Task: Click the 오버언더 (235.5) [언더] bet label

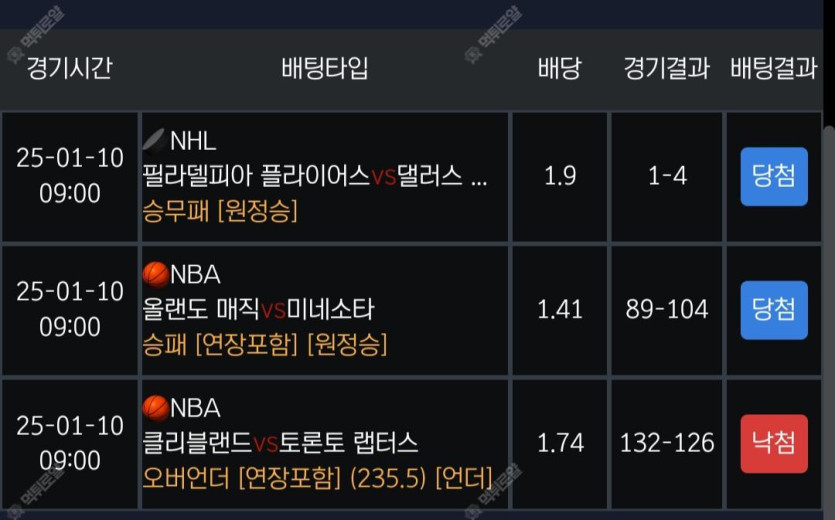Action: click(317, 478)
